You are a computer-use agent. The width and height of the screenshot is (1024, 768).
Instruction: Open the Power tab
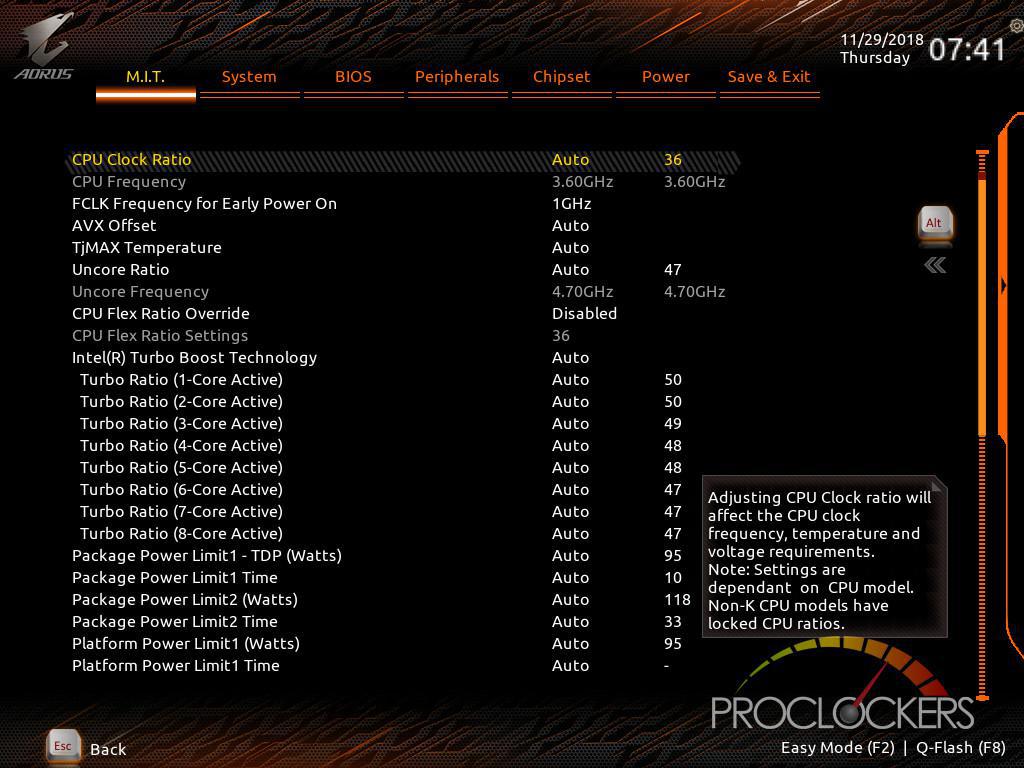[x=665, y=78]
